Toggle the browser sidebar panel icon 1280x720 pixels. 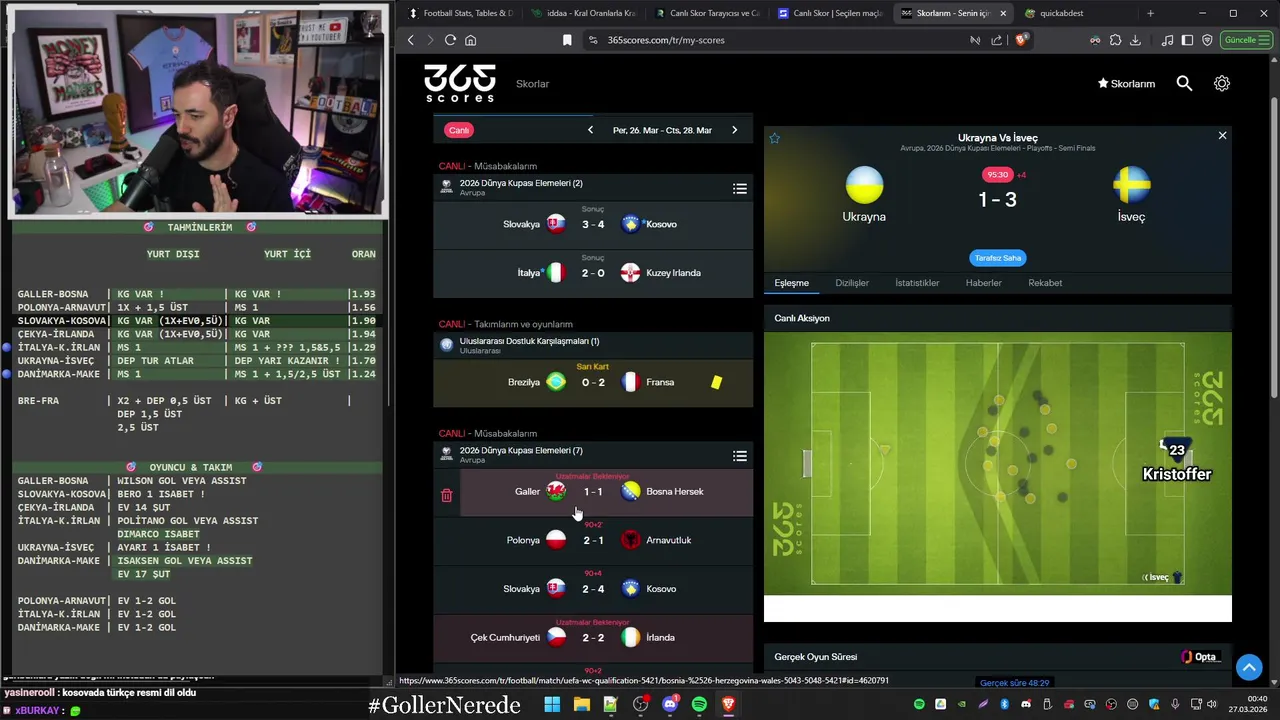click(x=1187, y=40)
